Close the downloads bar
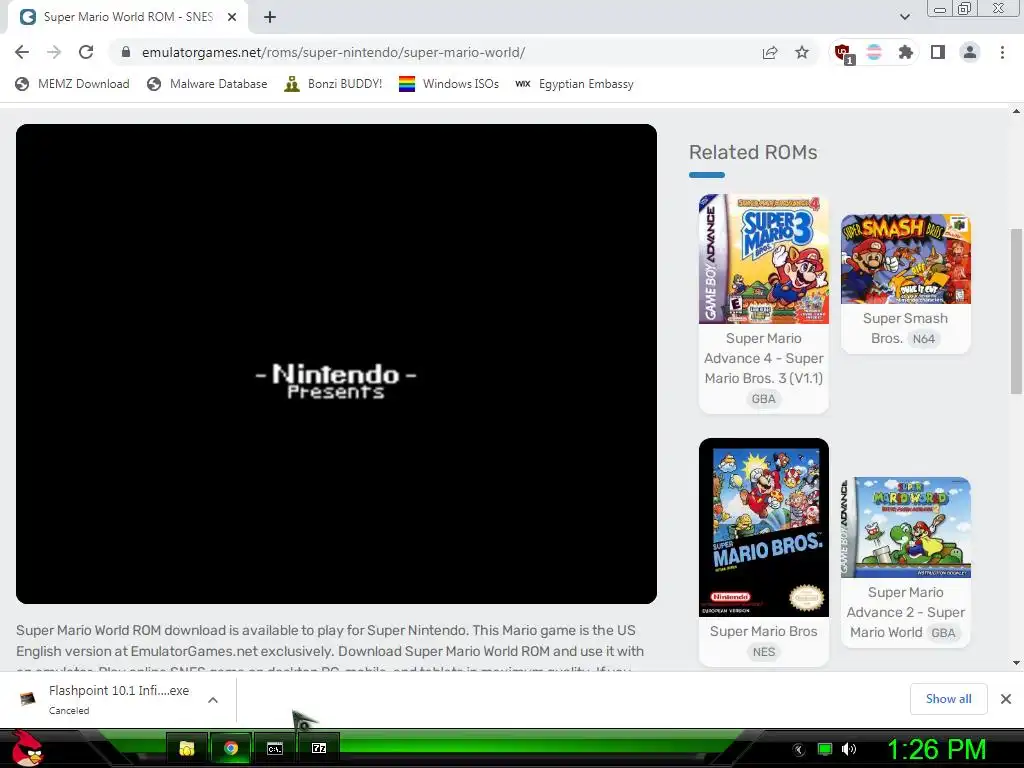 (1006, 699)
